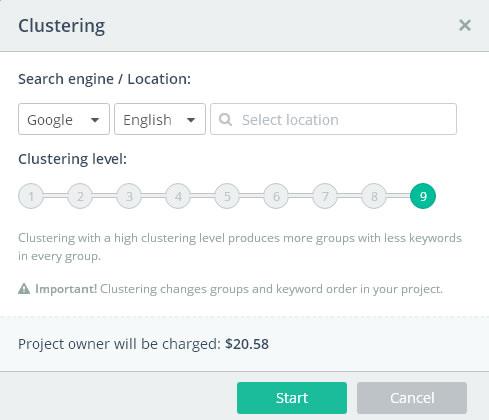Click the charged amount $20.58
The height and width of the screenshot is (420, 489).
click(247, 344)
